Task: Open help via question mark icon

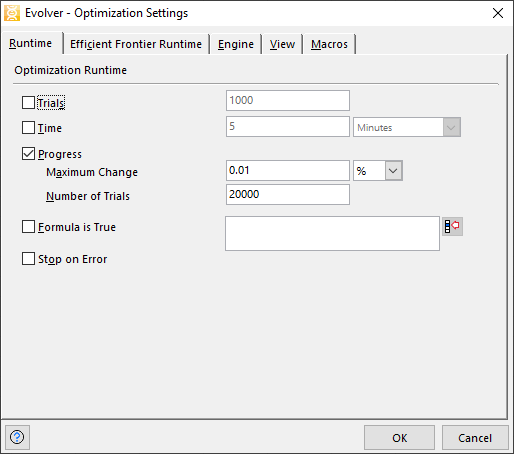Action: (17, 437)
